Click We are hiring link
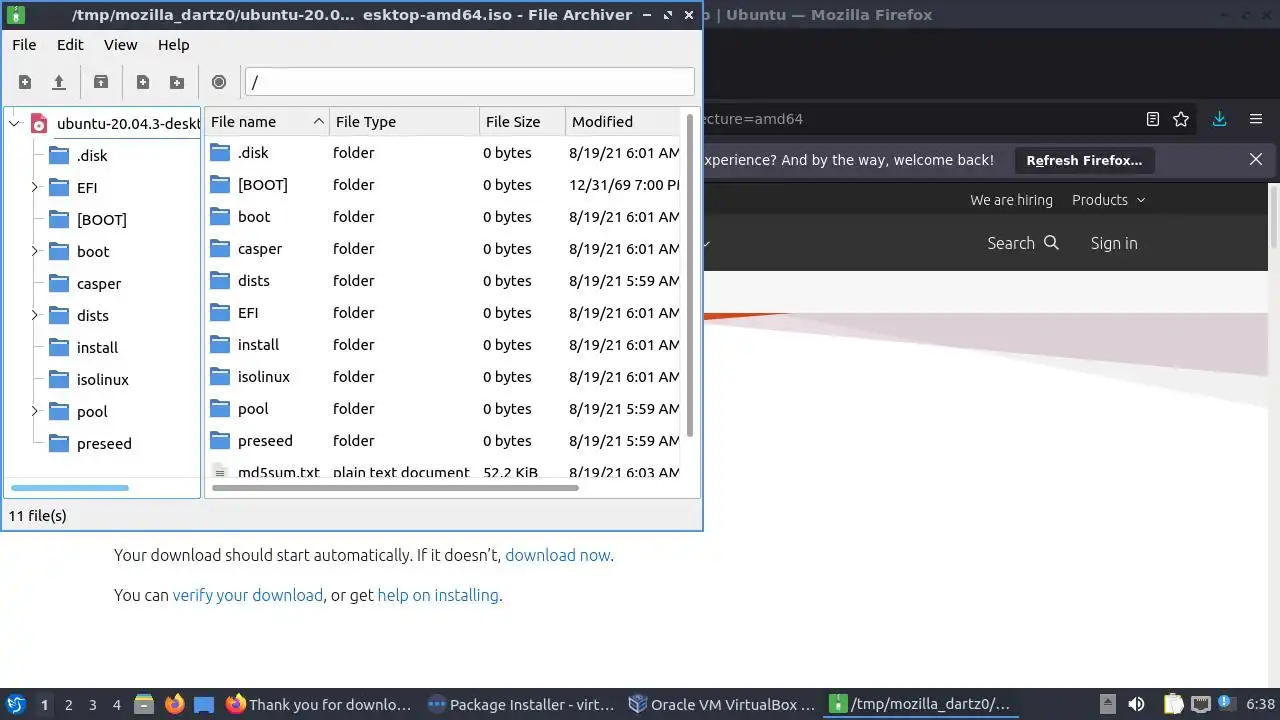The width and height of the screenshot is (1280, 720). [1011, 200]
